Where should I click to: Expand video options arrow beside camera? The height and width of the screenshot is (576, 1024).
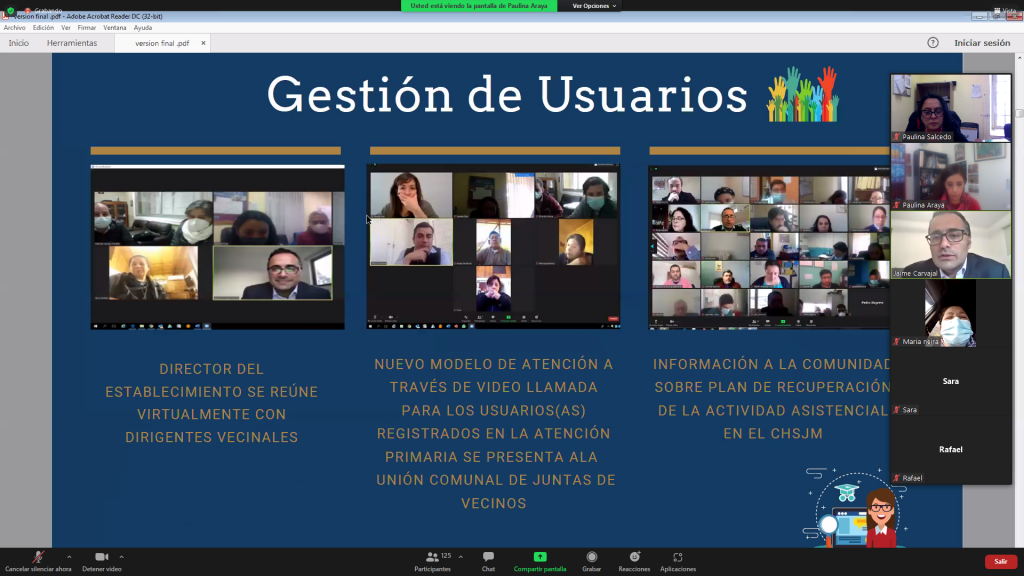click(122, 556)
